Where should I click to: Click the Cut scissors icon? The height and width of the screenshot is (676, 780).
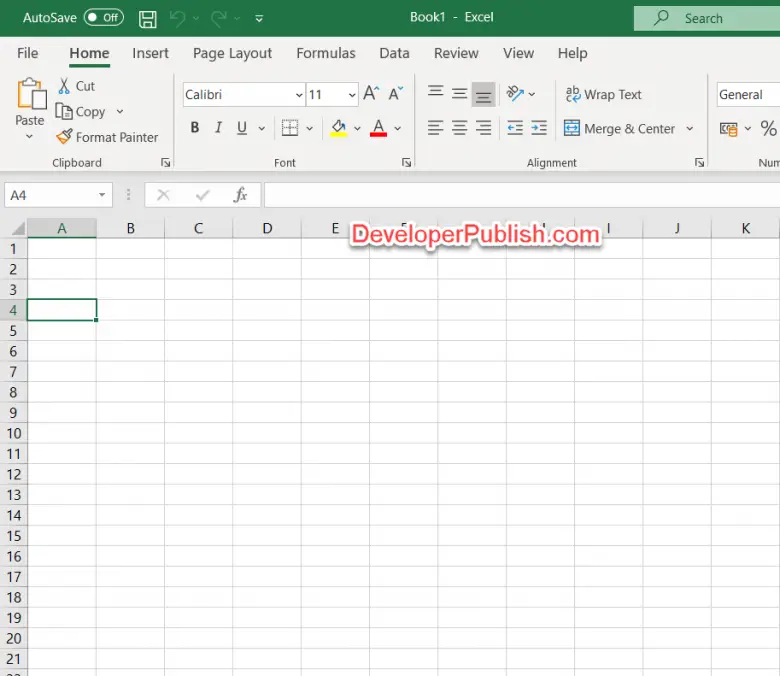pos(64,86)
